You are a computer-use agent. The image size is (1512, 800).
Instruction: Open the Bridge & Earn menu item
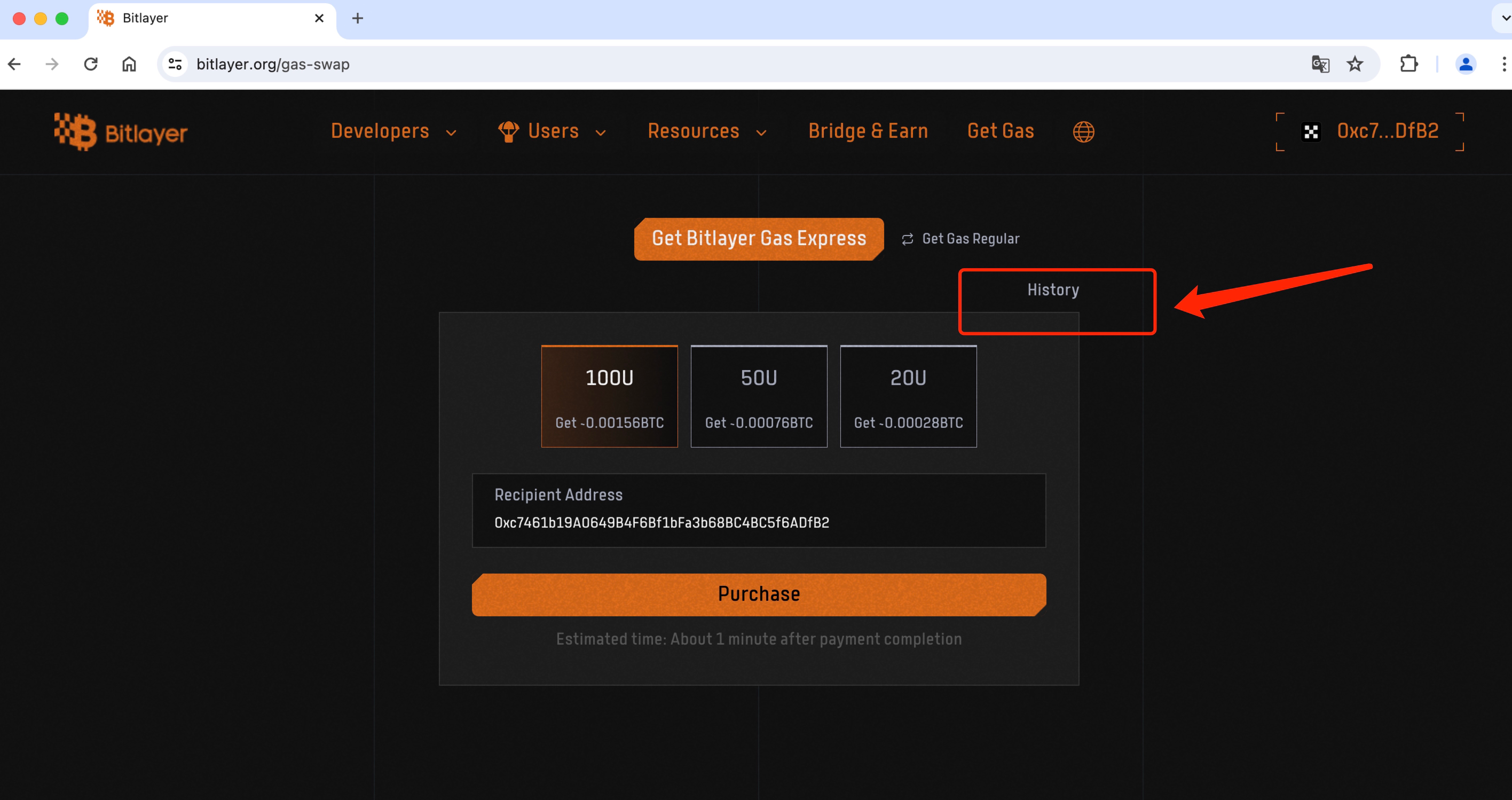[x=868, y=131]
